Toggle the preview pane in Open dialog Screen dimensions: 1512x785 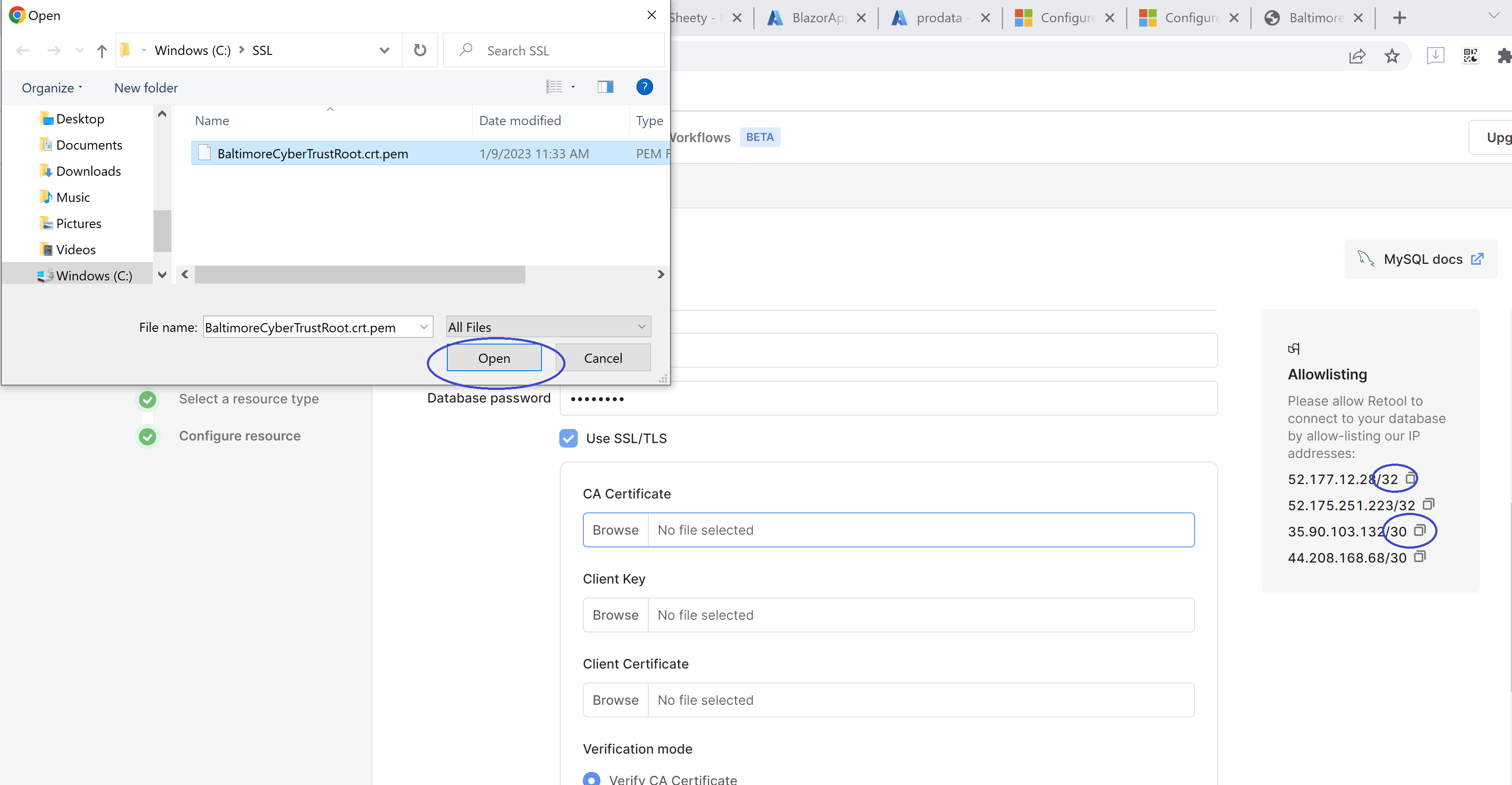pos(605,87)
